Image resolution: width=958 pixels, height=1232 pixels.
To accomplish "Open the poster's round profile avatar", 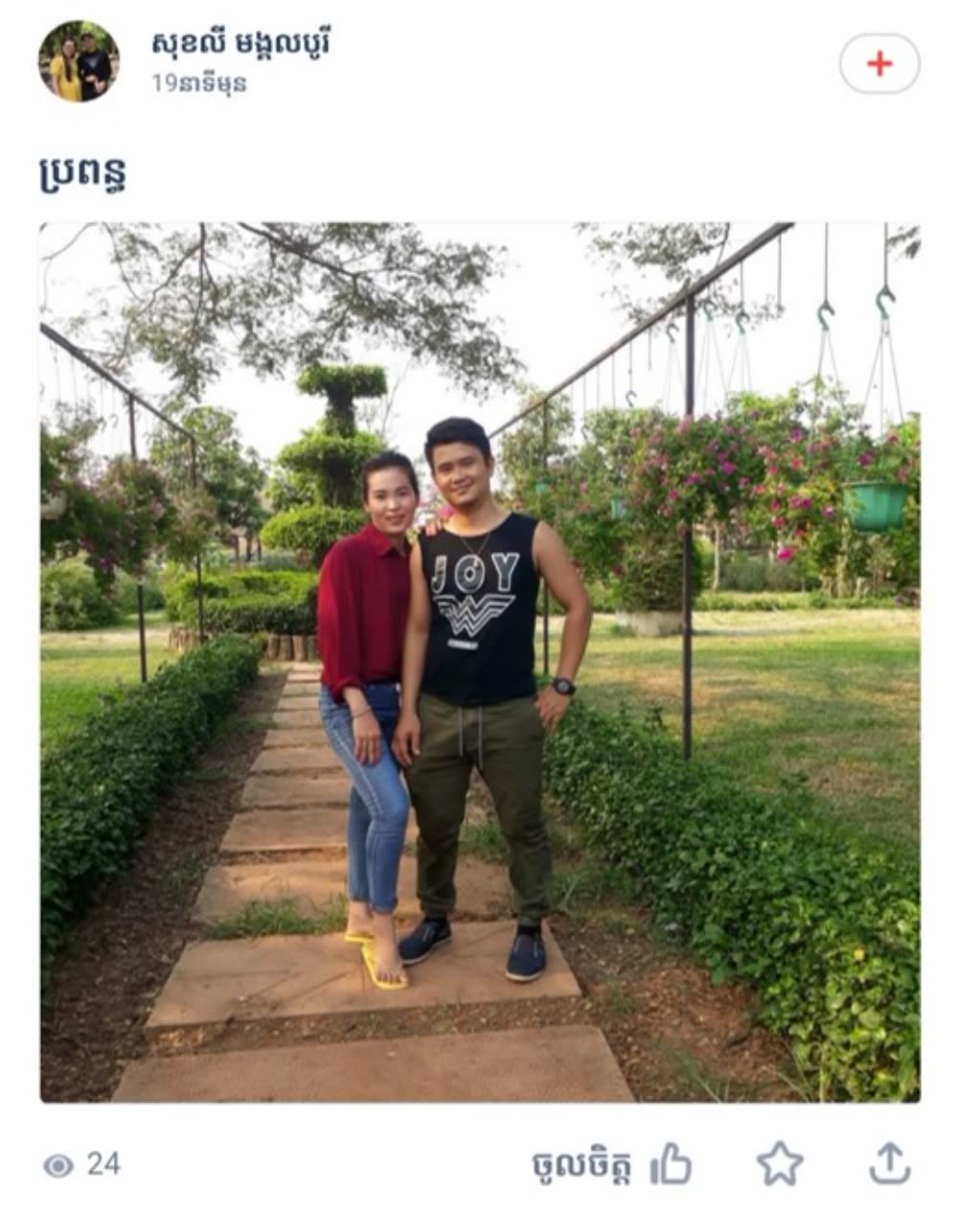I will [79, 61].
